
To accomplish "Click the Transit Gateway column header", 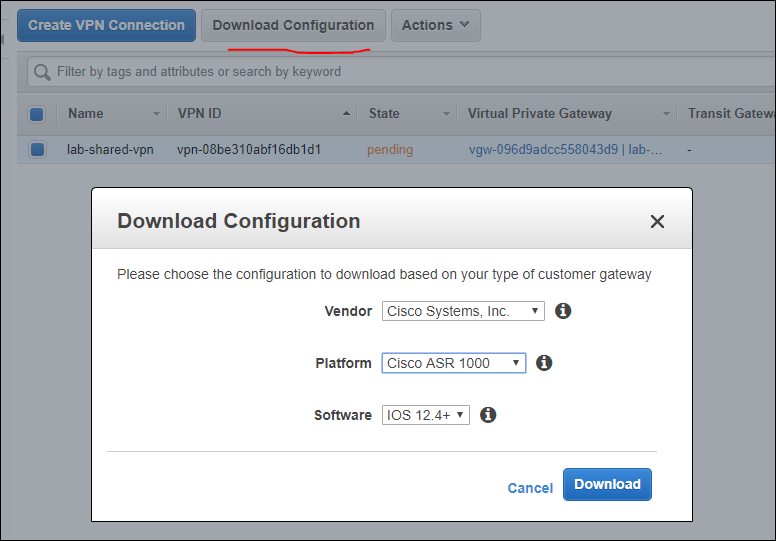I will pos(731,113).
